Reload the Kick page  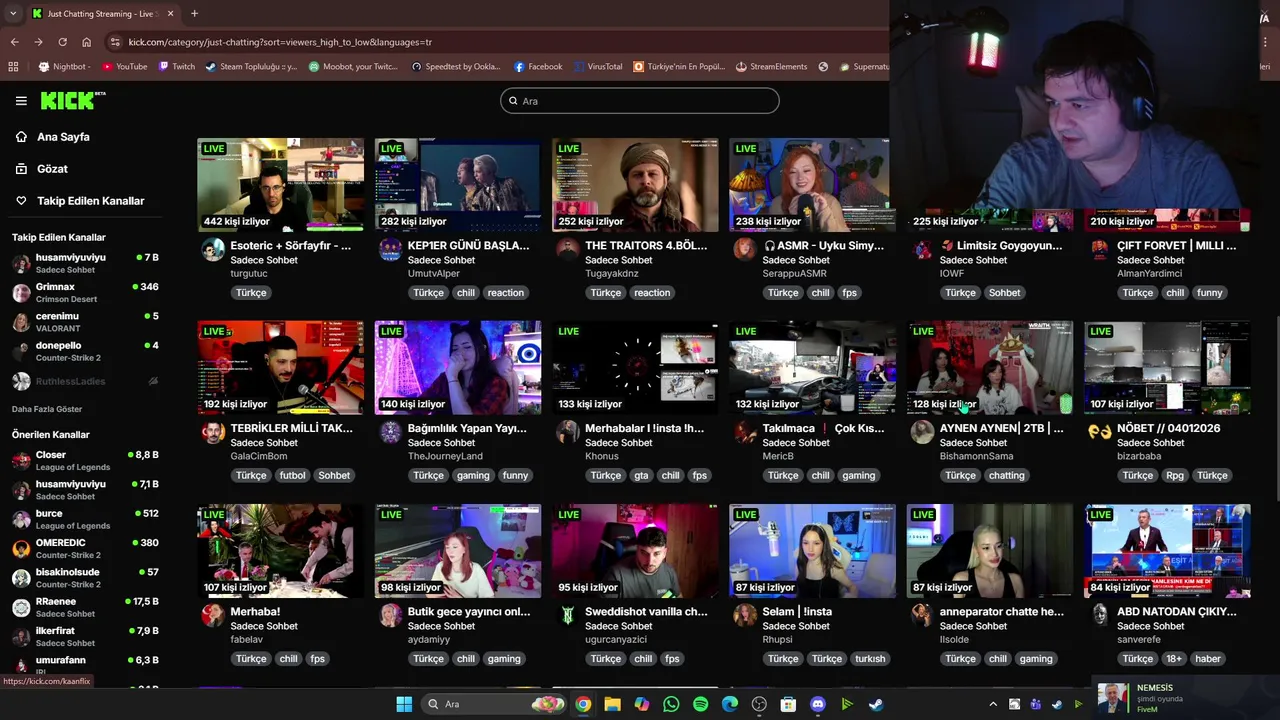click(x=62, y=42)
